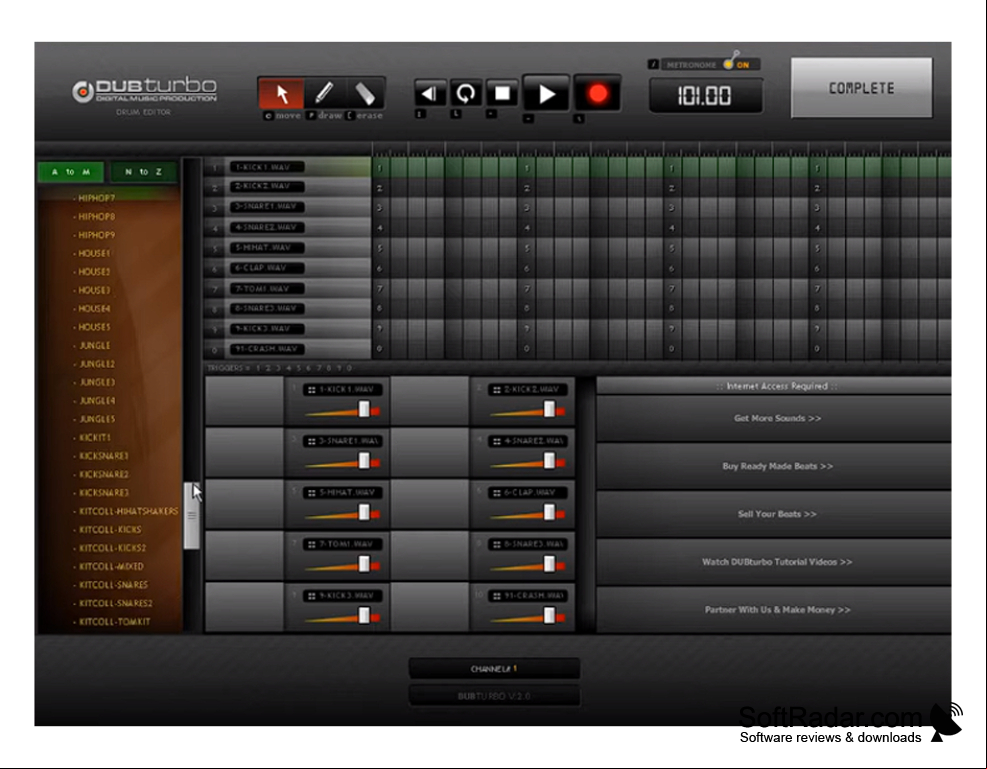
Task: Select the 91-CRASH.WAV sequencer row label
Action: [x=267, y=349]
